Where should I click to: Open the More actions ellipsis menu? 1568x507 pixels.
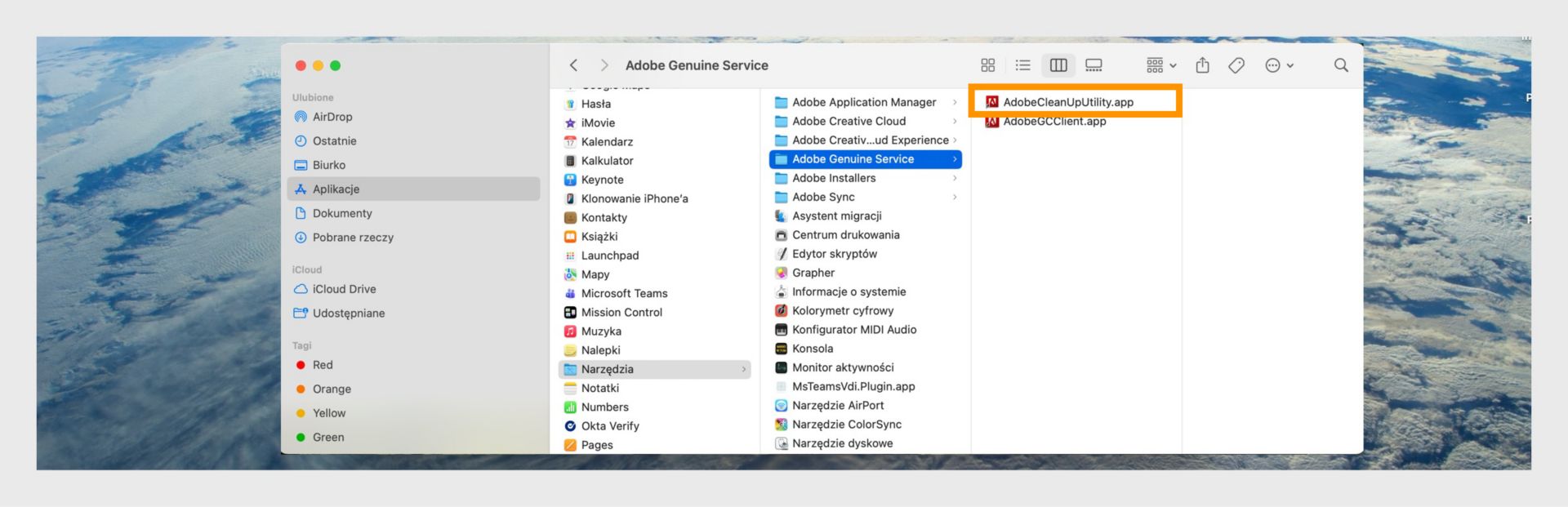click(1279, 65)
